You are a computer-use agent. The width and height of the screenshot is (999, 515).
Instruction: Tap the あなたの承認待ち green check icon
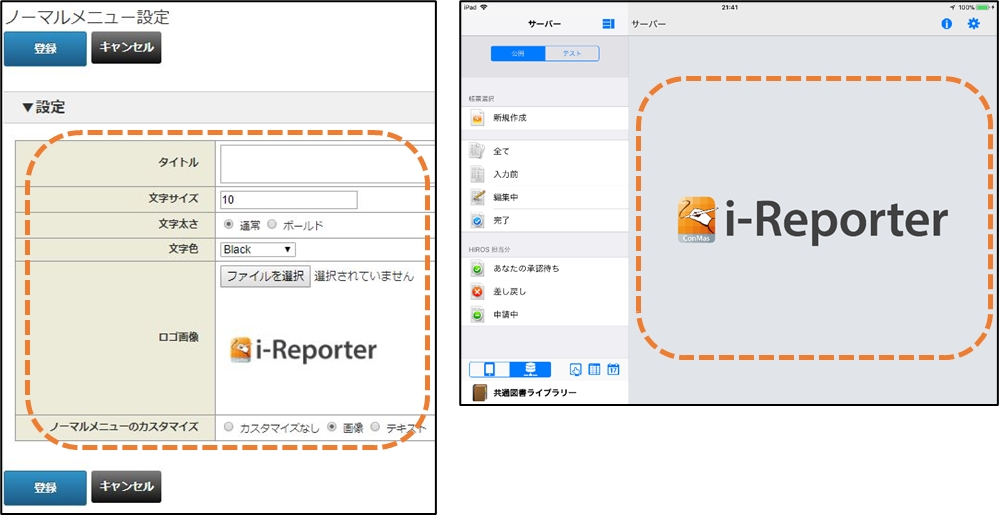pos(477,269)
